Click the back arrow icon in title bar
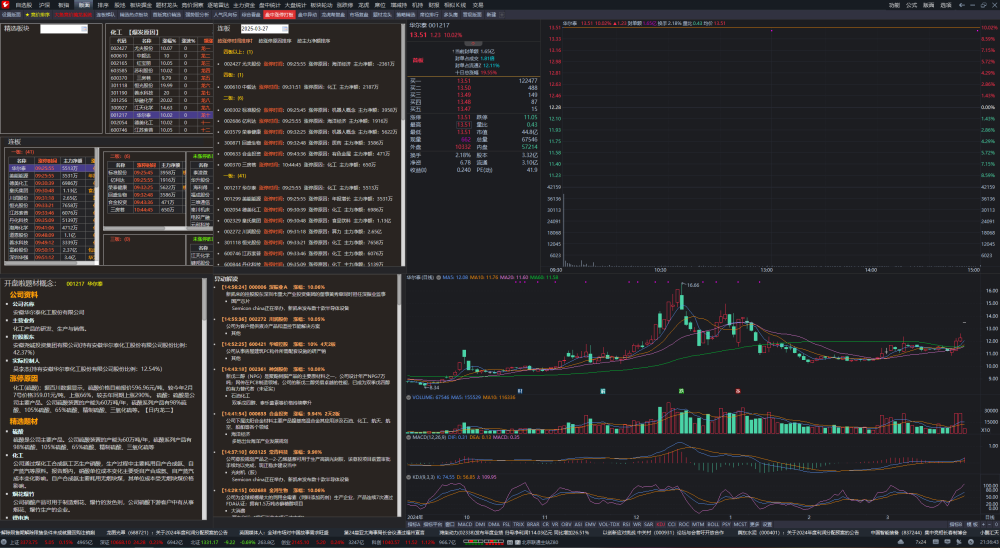 pos(962,4)
